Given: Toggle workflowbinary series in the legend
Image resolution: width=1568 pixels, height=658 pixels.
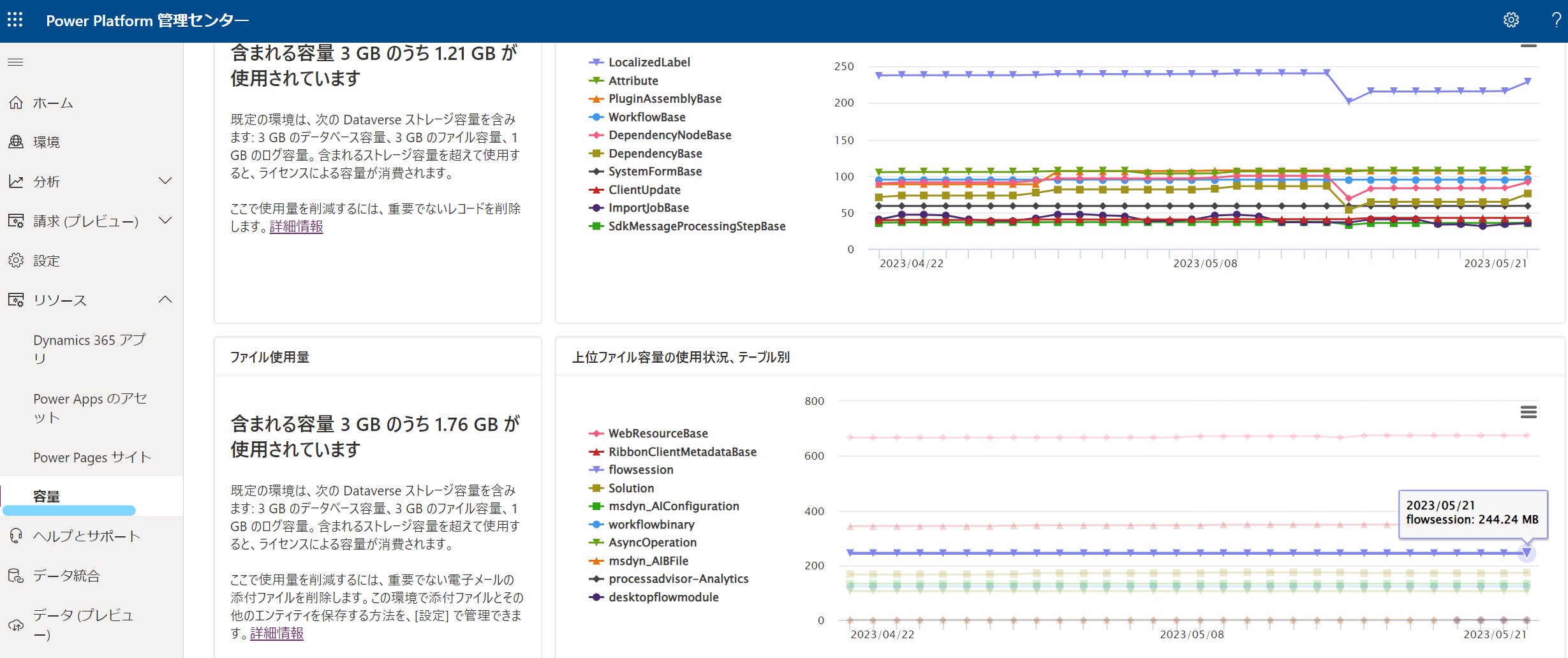Looking at the screenshot, I should click(642, 525).
